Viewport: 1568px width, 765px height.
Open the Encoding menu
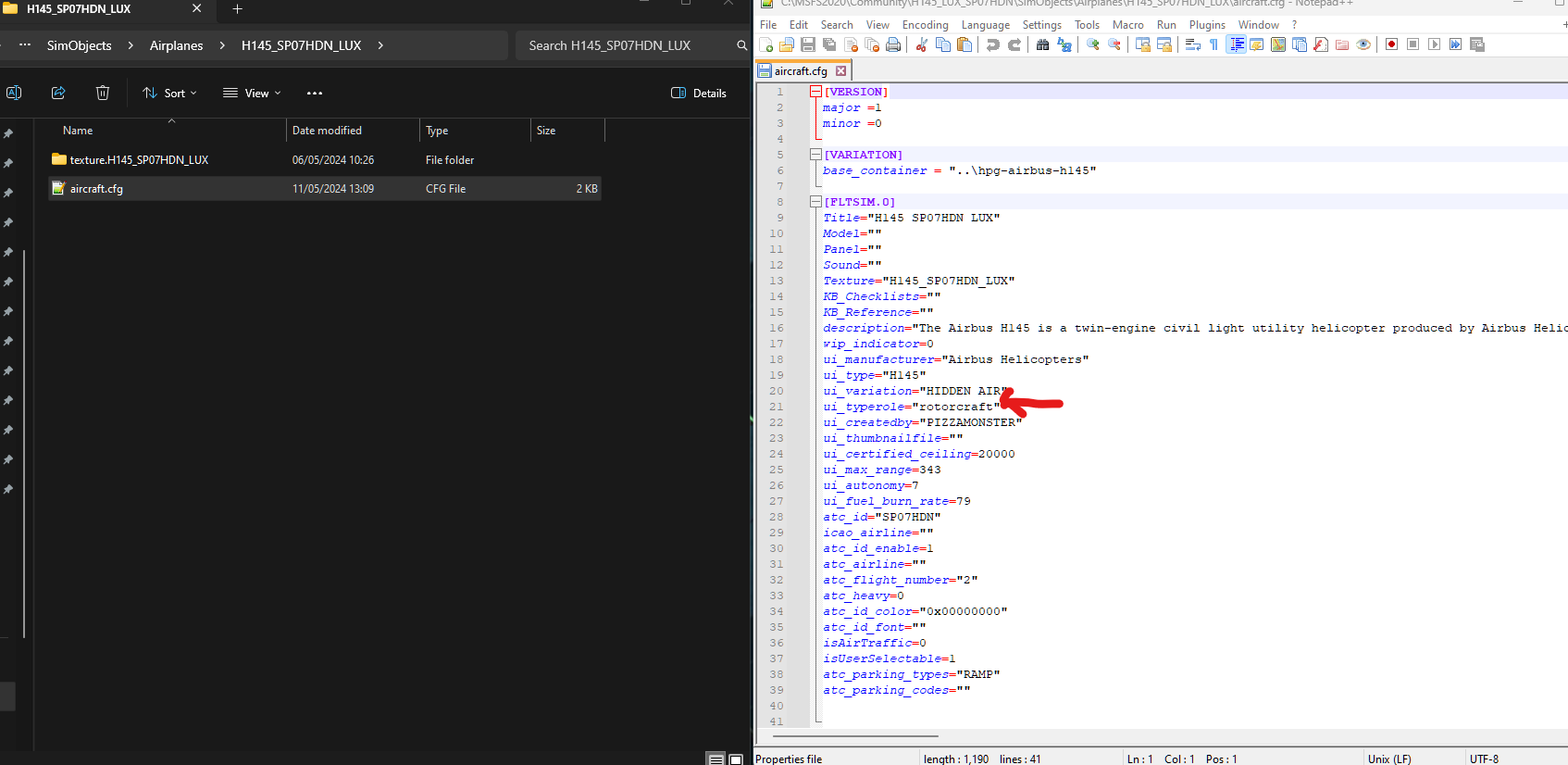click(x=925, y=25)
